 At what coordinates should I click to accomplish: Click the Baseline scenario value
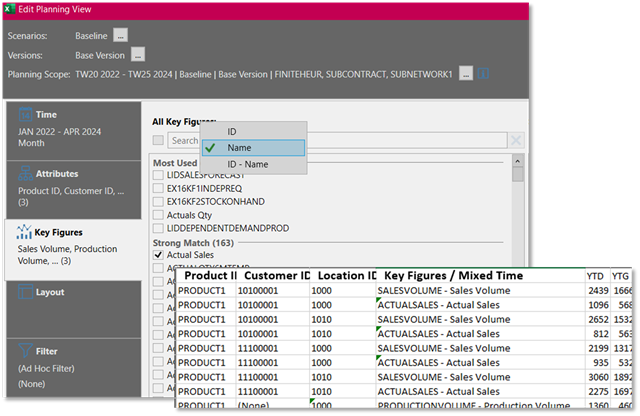click(x=91, y=36)
